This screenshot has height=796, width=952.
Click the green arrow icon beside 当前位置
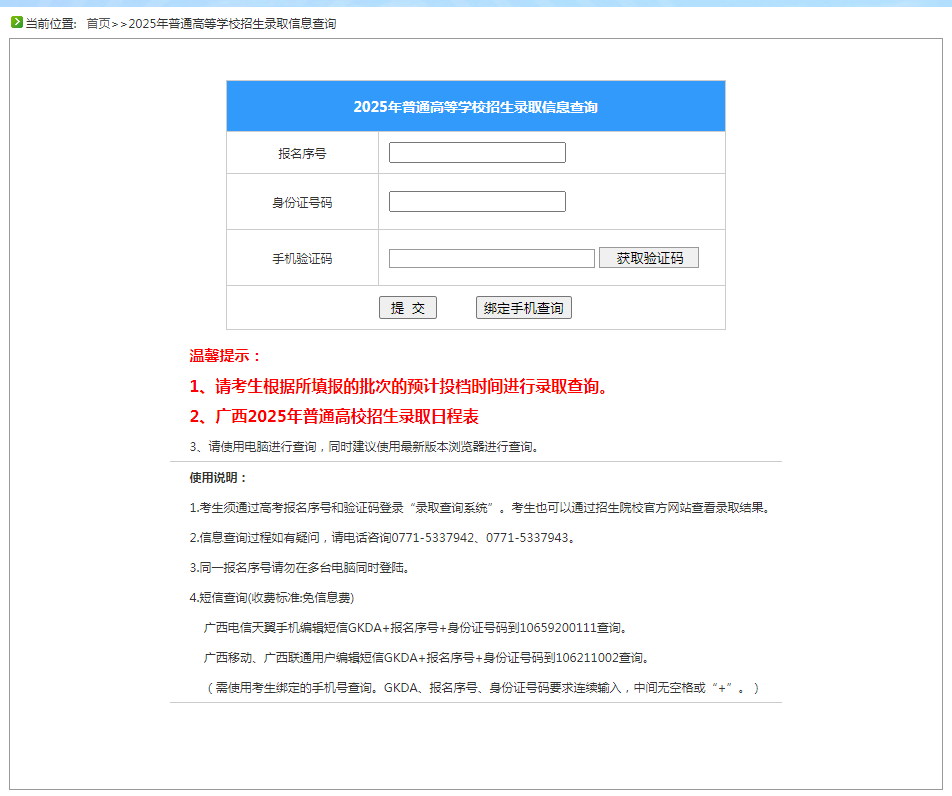point(17,22)
